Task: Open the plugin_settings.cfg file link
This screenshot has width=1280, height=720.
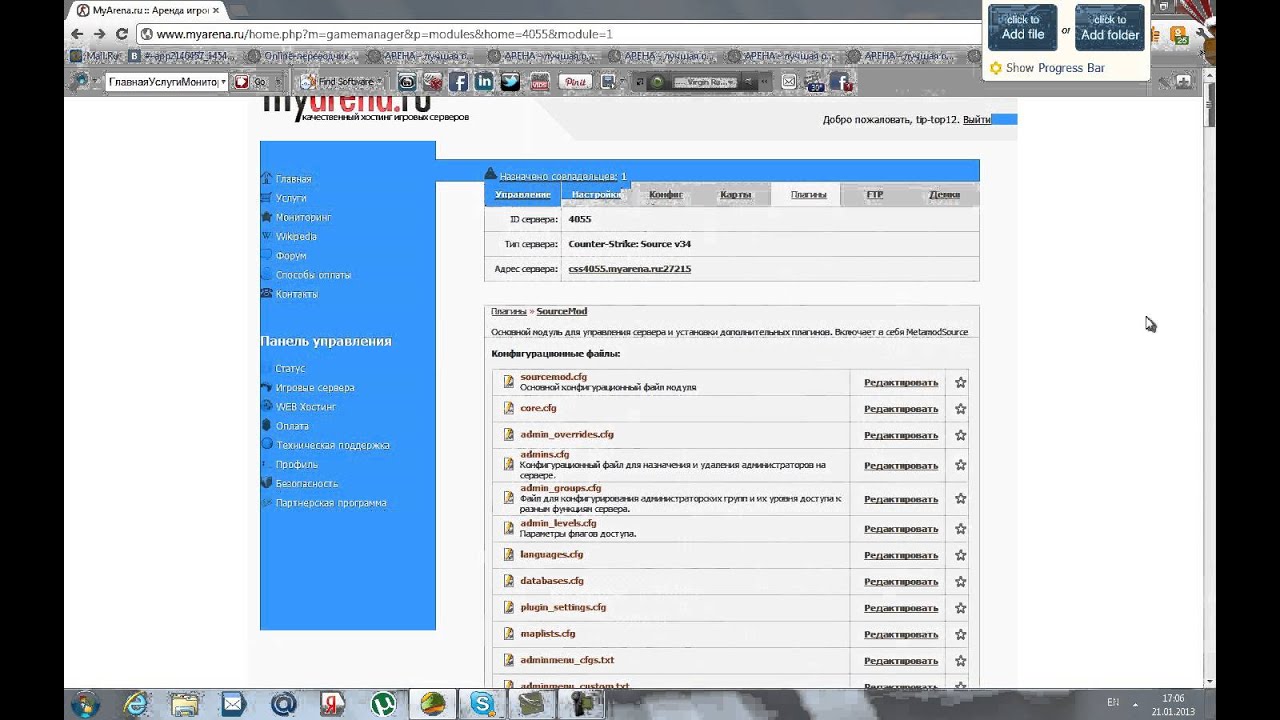Action: coord(563,607)
